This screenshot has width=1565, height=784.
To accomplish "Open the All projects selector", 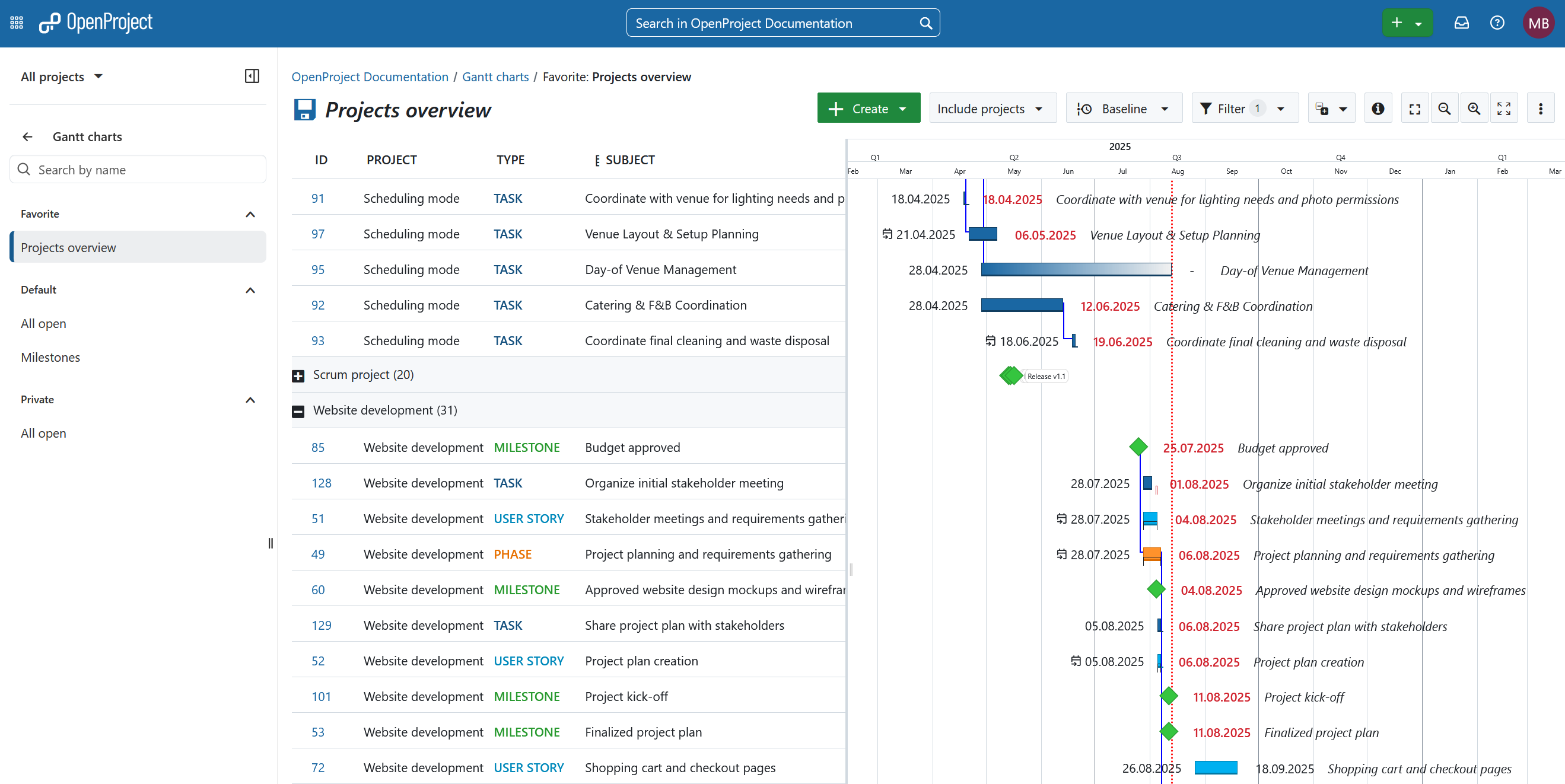I will pos(61,77).
